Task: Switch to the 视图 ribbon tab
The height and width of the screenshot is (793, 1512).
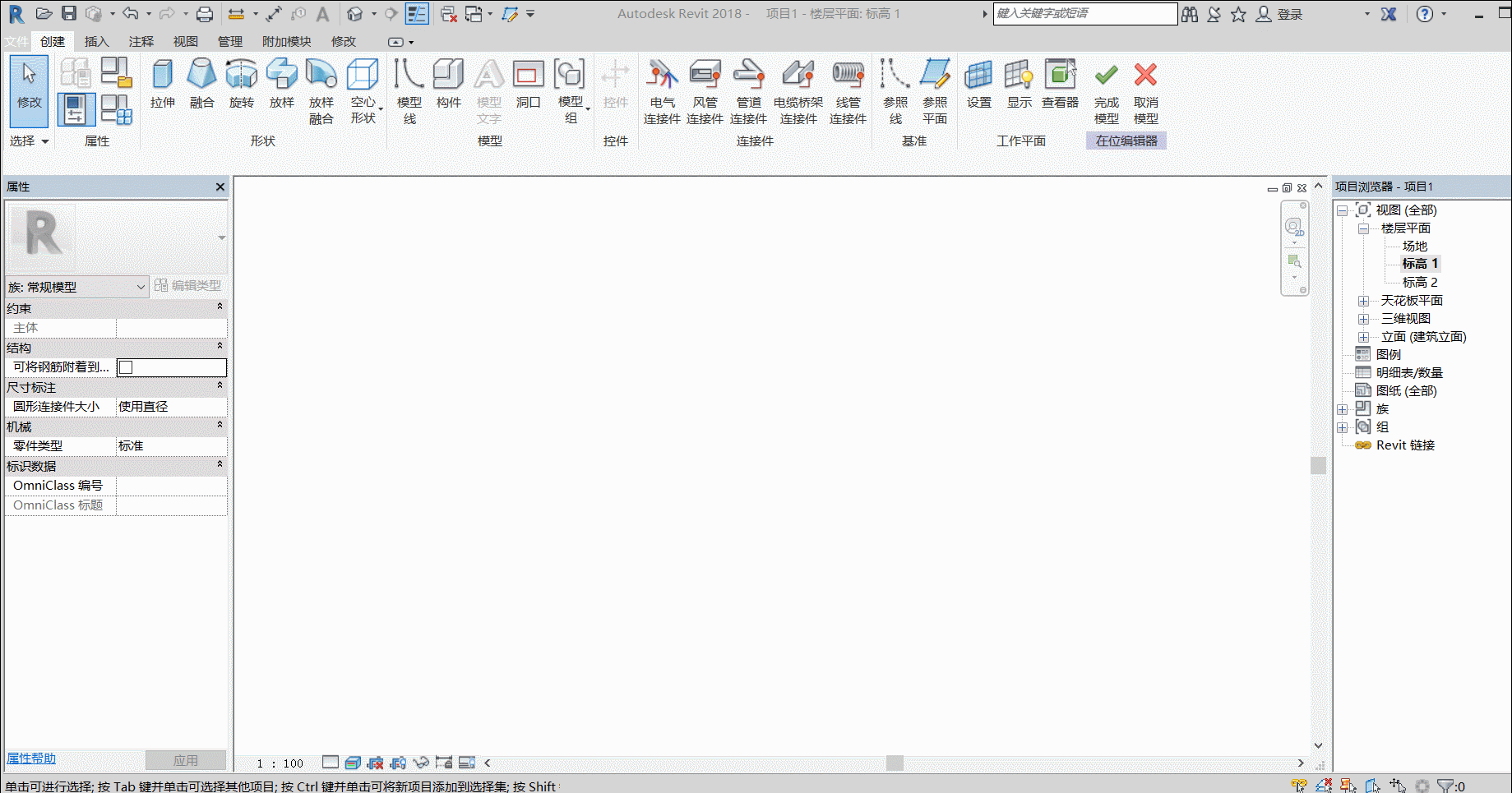Action: [185, 42]
